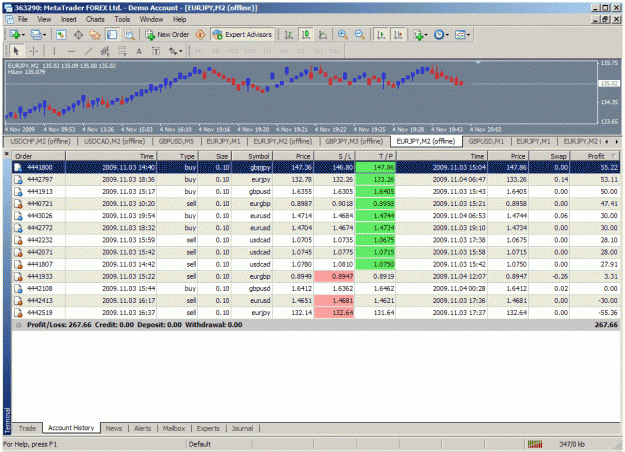Select the text label tool
Viewport: 625px width, 452px height.
(156, 51)
